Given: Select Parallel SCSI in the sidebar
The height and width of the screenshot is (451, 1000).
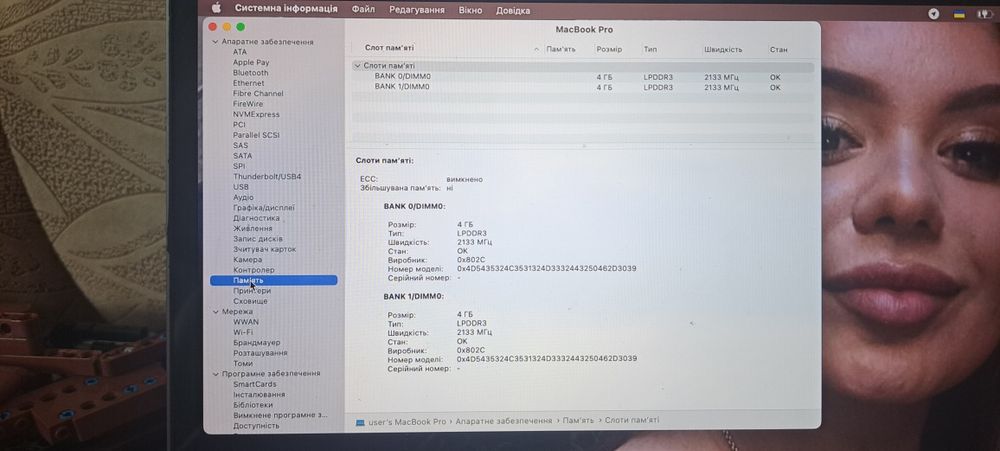Looking at the screenshot, I should [256, 135].
